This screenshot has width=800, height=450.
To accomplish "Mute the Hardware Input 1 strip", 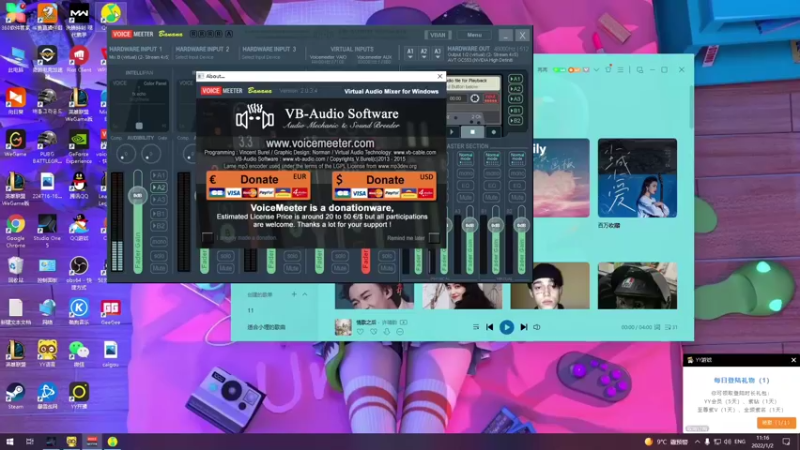I will pos(159,268).
